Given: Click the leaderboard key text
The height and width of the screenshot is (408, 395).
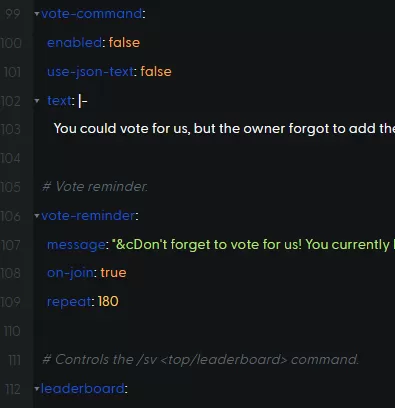Looking at the screenshot, I should pos(83,389).
